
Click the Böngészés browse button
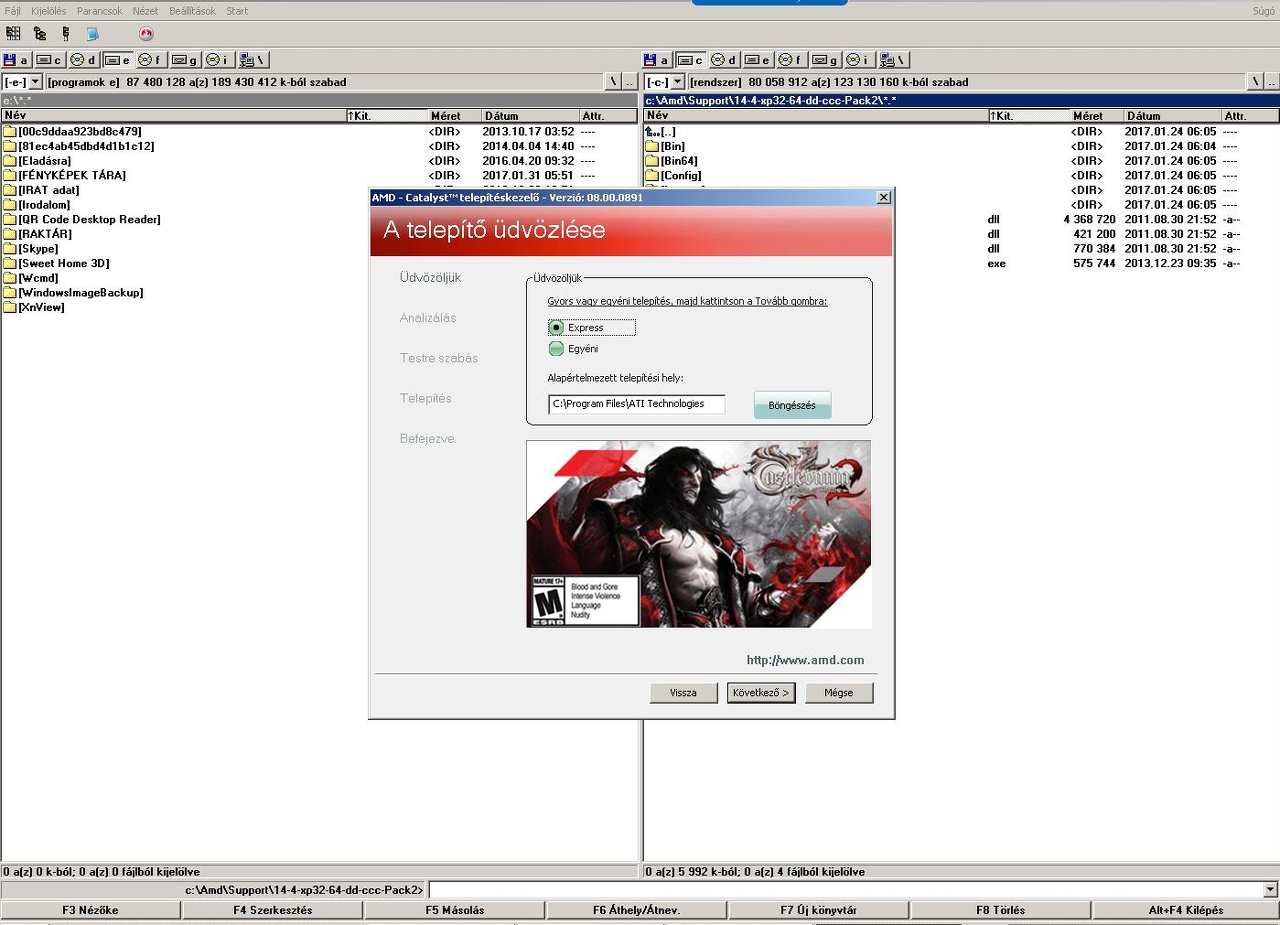(792, 405)
